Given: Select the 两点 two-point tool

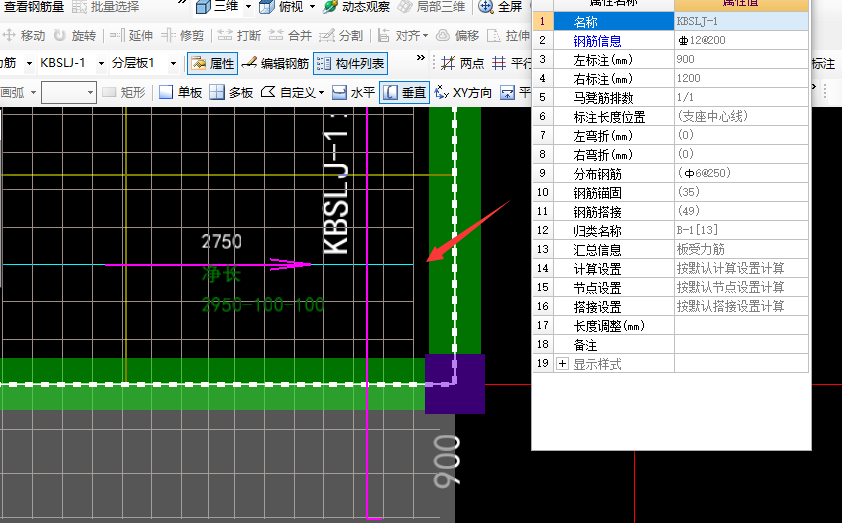Looking at the screenshot, I should (x=462, y=63).
